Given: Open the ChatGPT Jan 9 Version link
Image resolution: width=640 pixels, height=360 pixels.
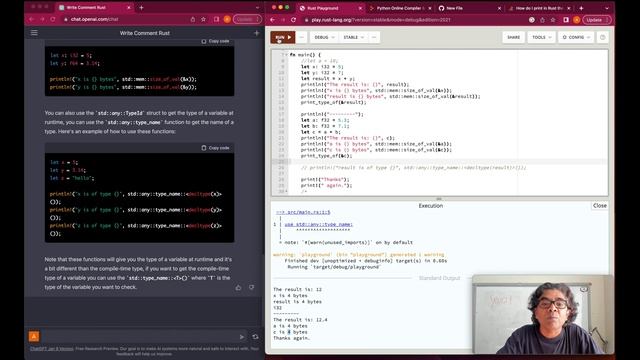Looking at the screenshot, I should tap(51, 349).
